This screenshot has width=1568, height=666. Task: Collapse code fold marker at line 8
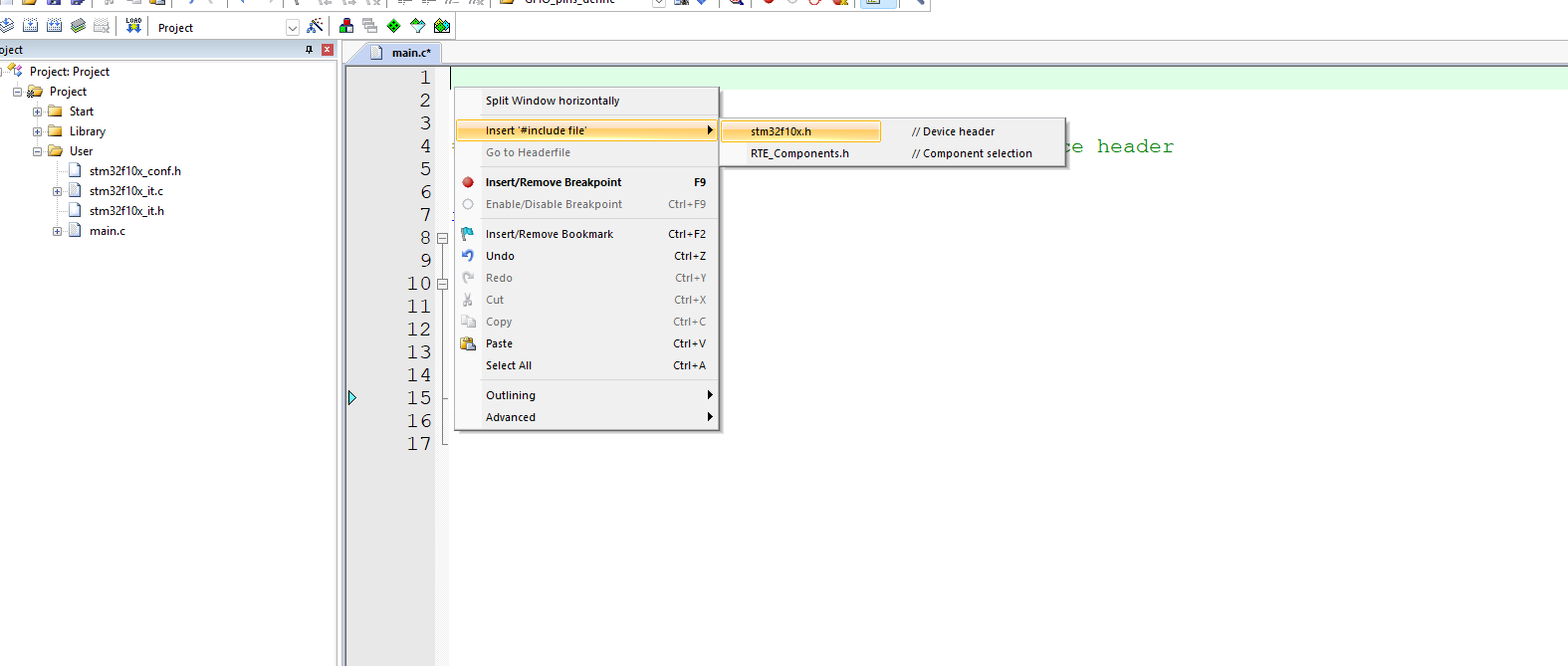pos(443,238)
